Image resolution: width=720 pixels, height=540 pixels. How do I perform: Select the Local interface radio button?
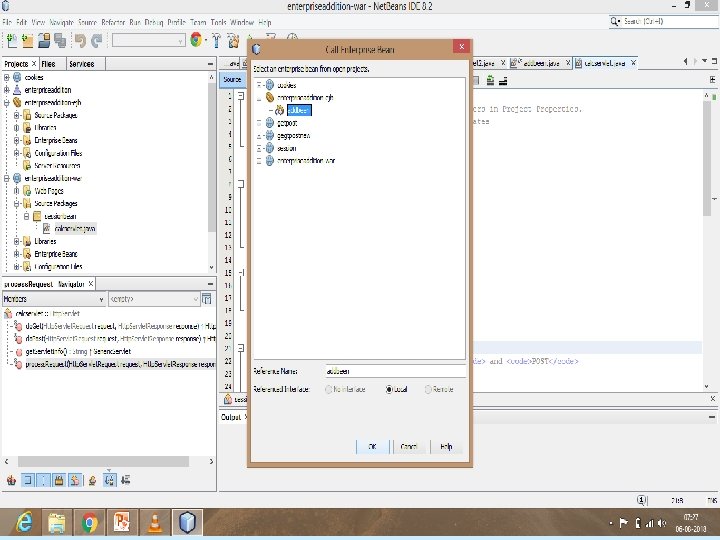click(389, 389)
